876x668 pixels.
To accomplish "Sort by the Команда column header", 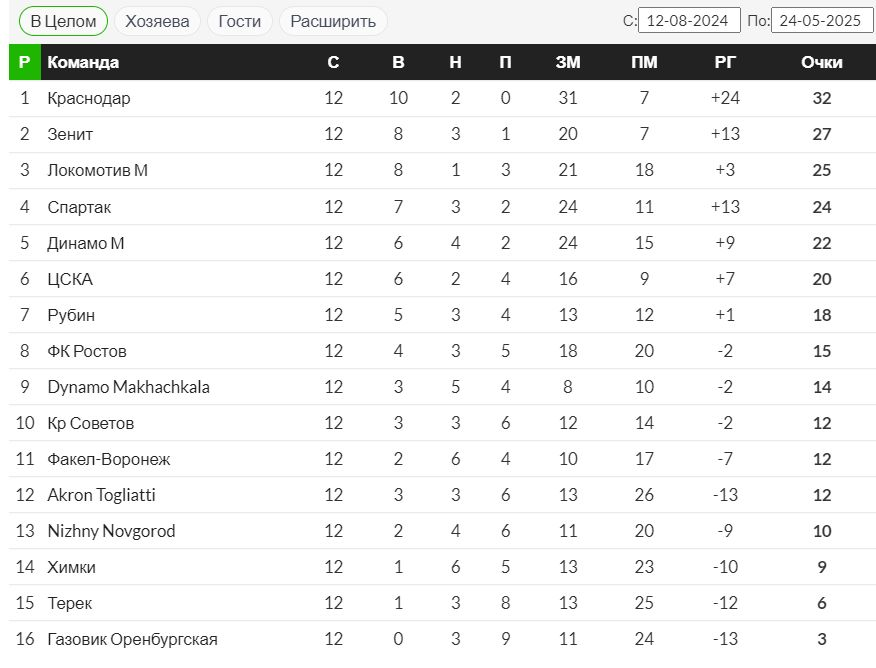I will (x=83, y=62).
